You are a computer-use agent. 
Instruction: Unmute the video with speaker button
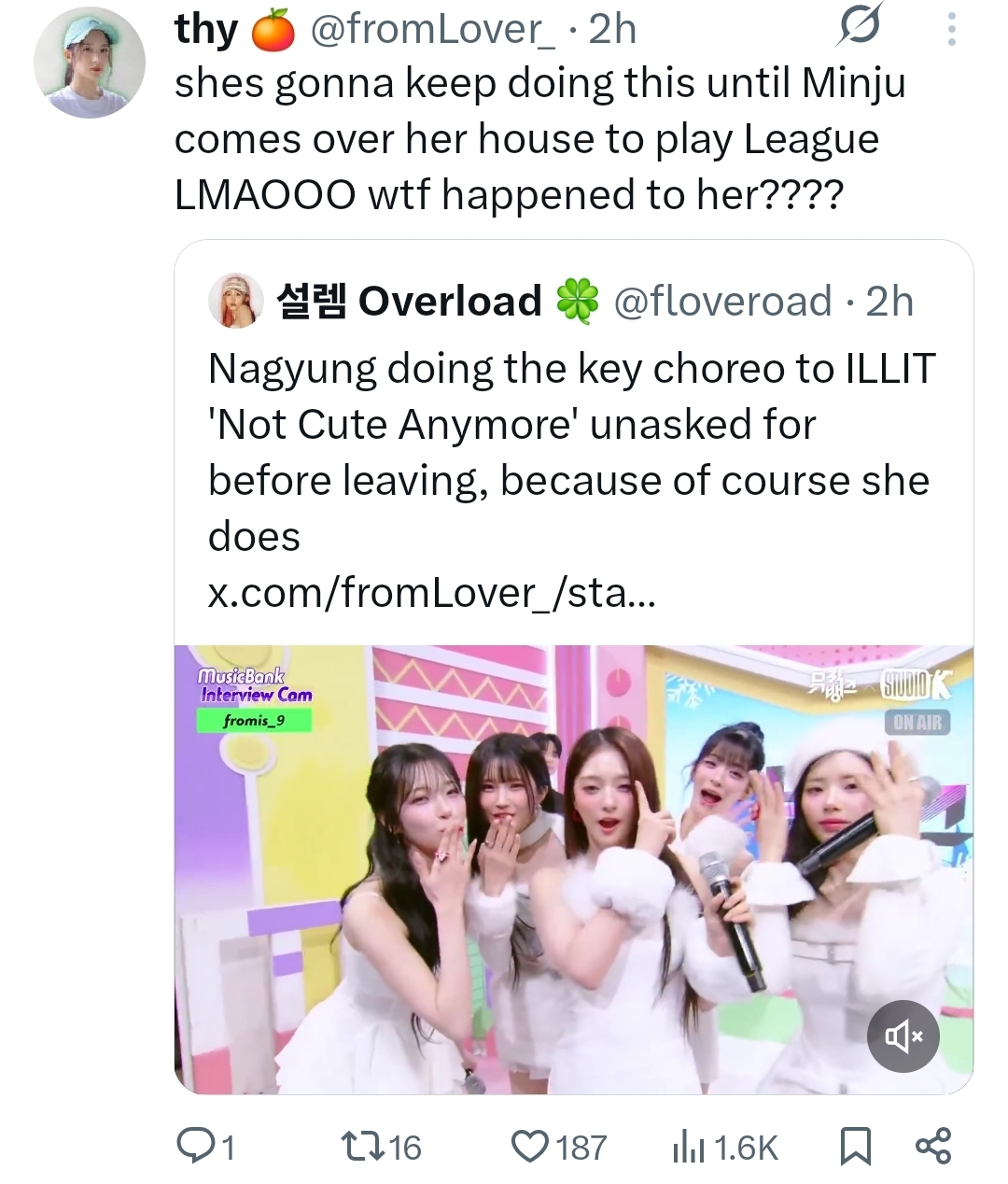pyautogui.click(x=903, y=1036)
